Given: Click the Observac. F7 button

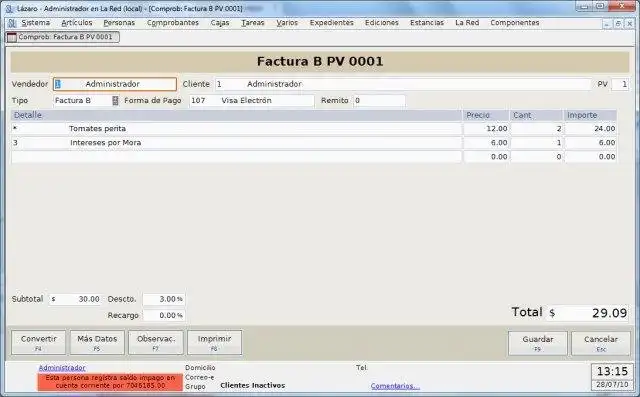Looking at the screenshot, I should pos(156,342).
